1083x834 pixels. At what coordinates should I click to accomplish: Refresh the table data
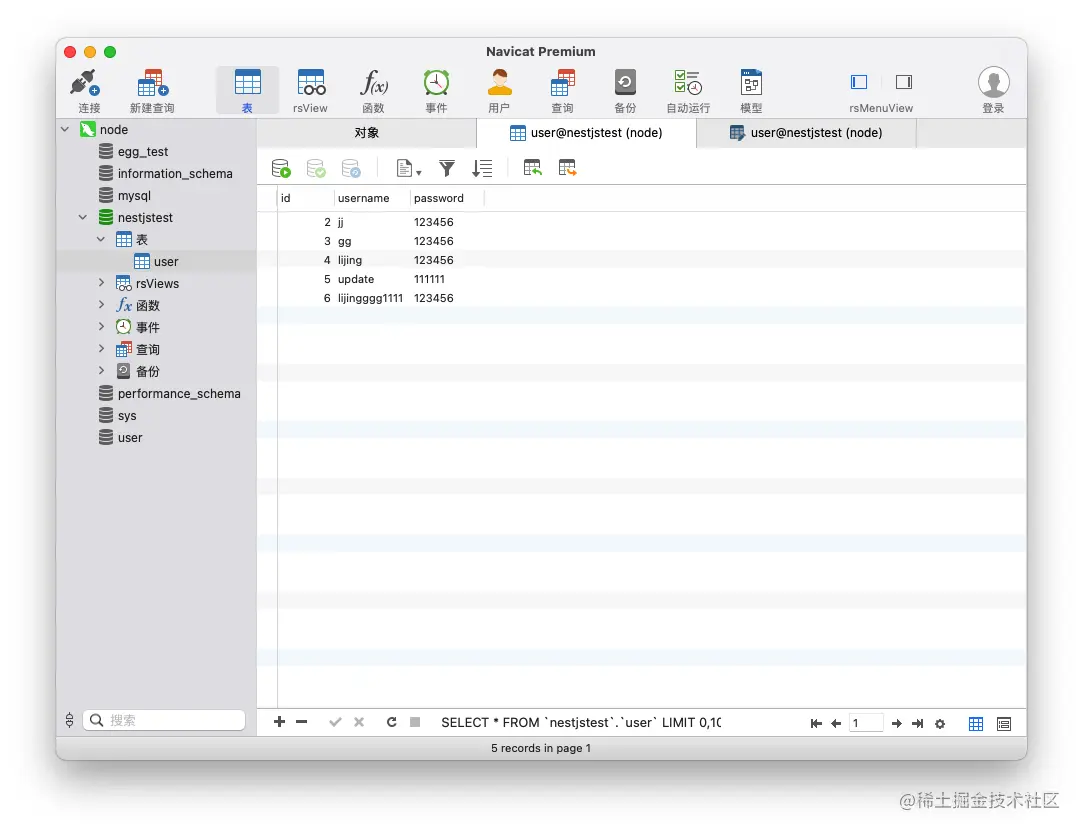pyautogui.click(x=392, y=722)
